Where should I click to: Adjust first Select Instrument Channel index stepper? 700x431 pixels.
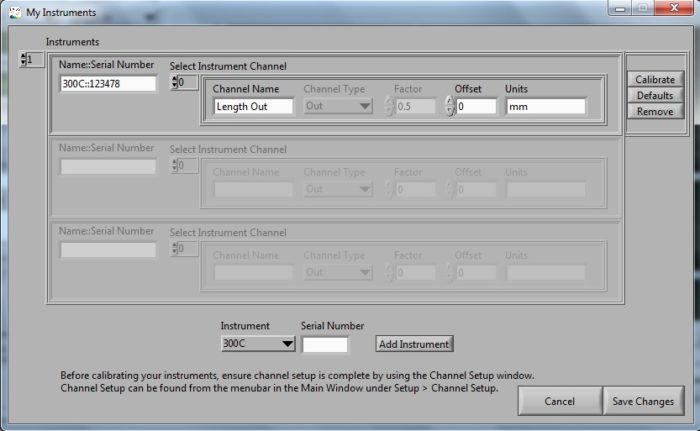pyautogui.click(x=175, y=82)
